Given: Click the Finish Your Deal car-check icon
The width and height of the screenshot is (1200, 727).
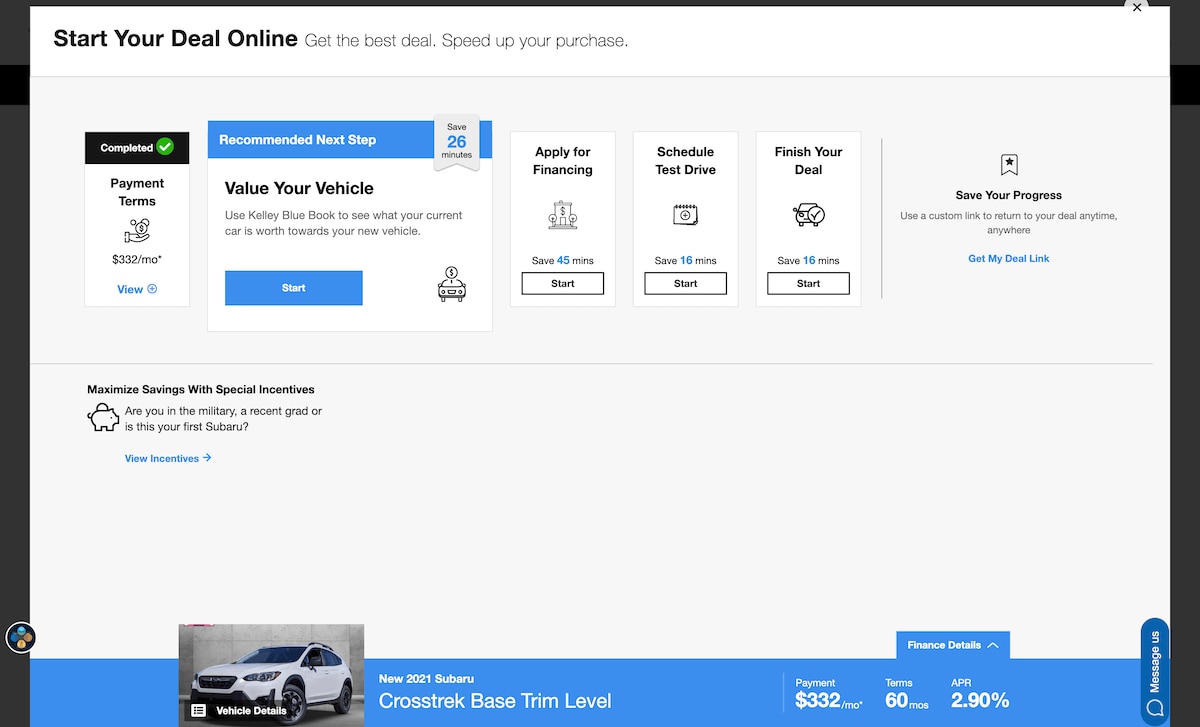Looking at the screenshot, I should point(808,214).
